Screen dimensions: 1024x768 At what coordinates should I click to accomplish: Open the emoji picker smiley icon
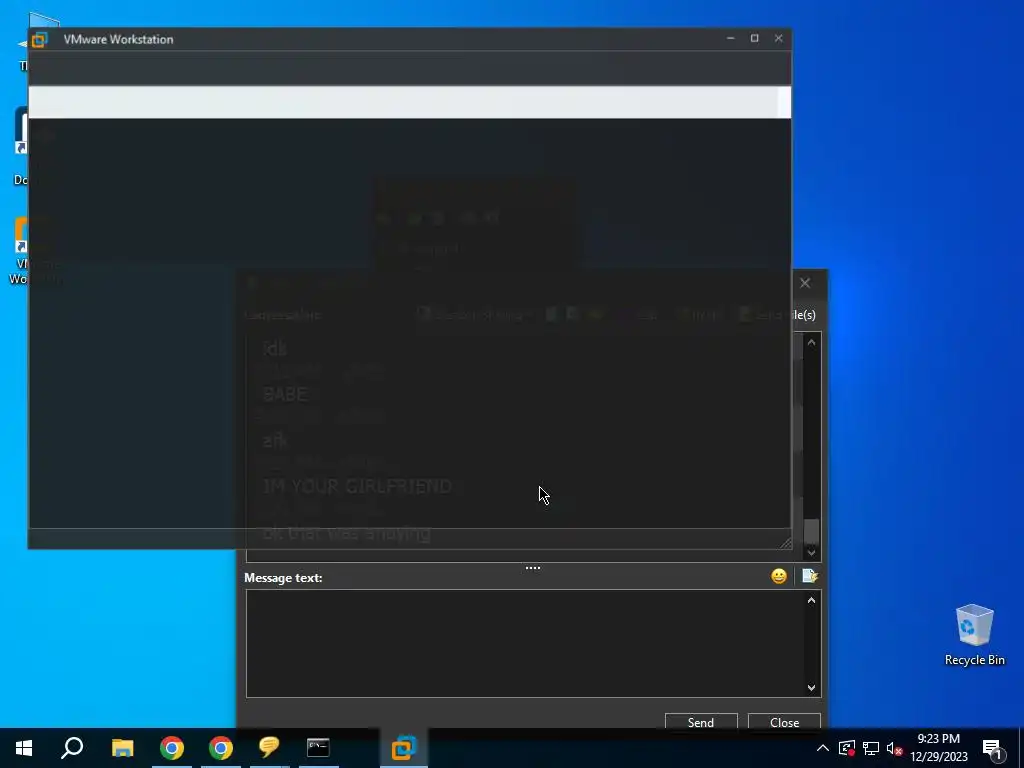click(778, 576)
